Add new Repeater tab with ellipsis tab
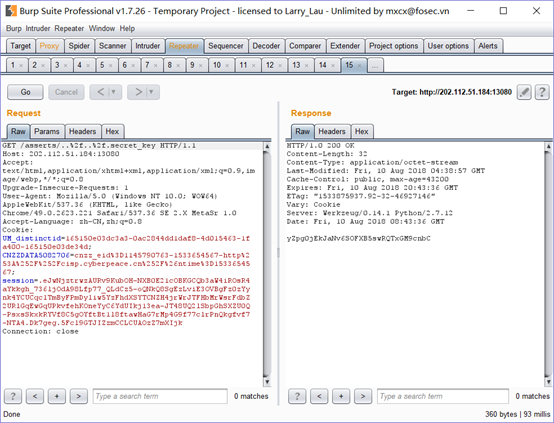This screenshot has width=554, height=423. [x=375, y=65]
